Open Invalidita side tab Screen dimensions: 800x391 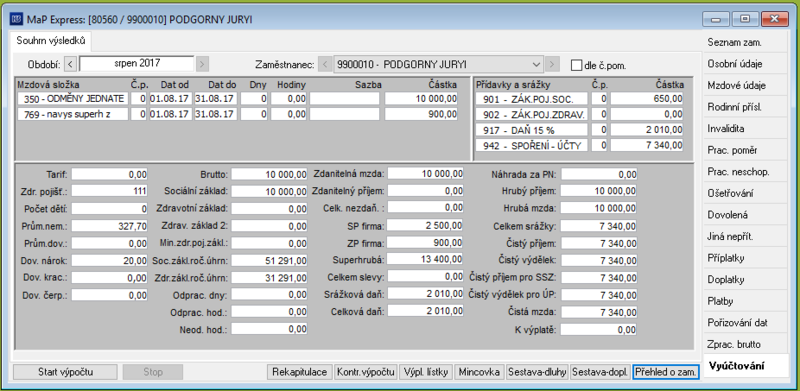coord(745,129)
